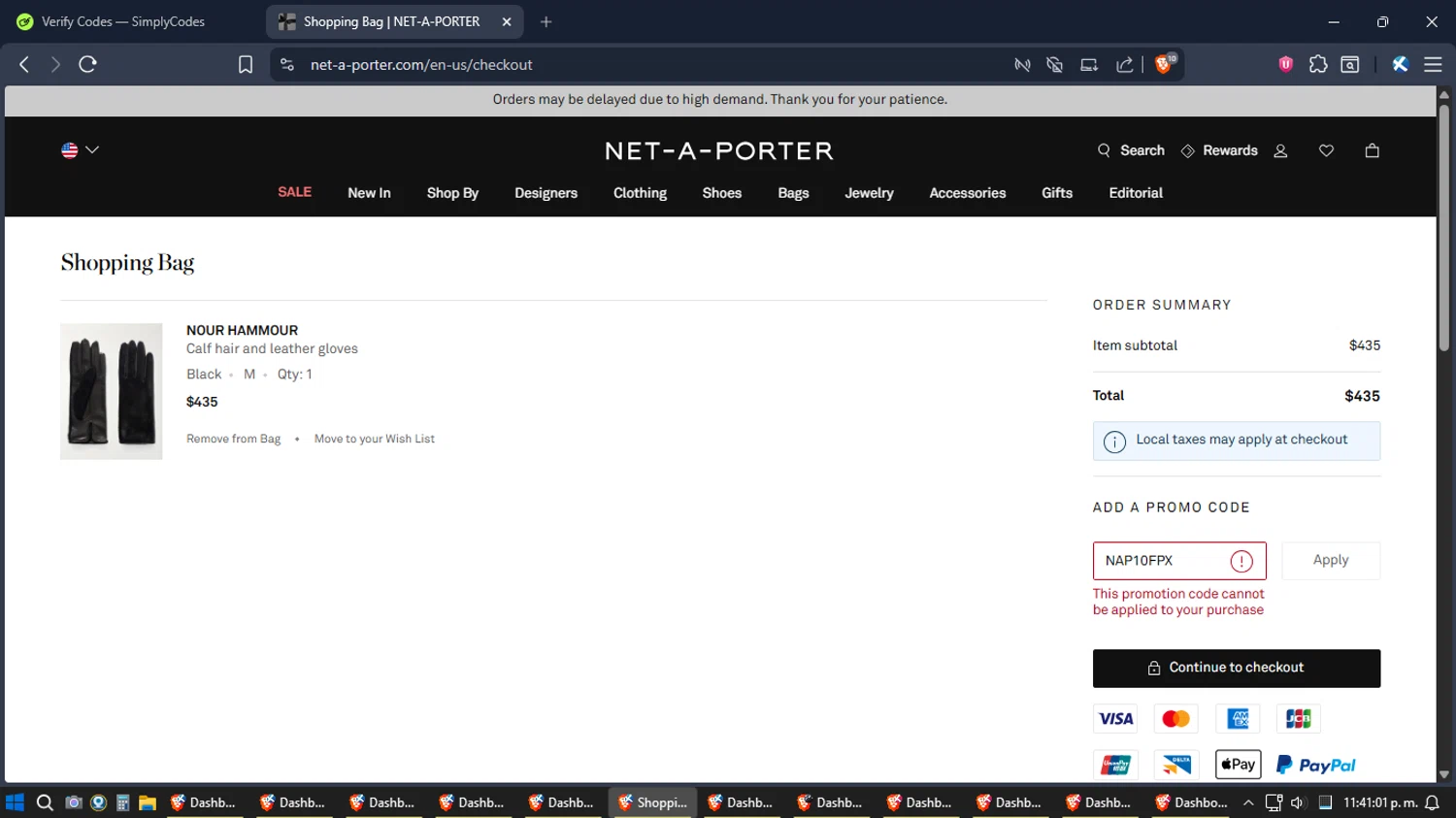1456x818 pixels.
Task: Reload the current page
Action: pyautogui.click(x=87, y=64)
